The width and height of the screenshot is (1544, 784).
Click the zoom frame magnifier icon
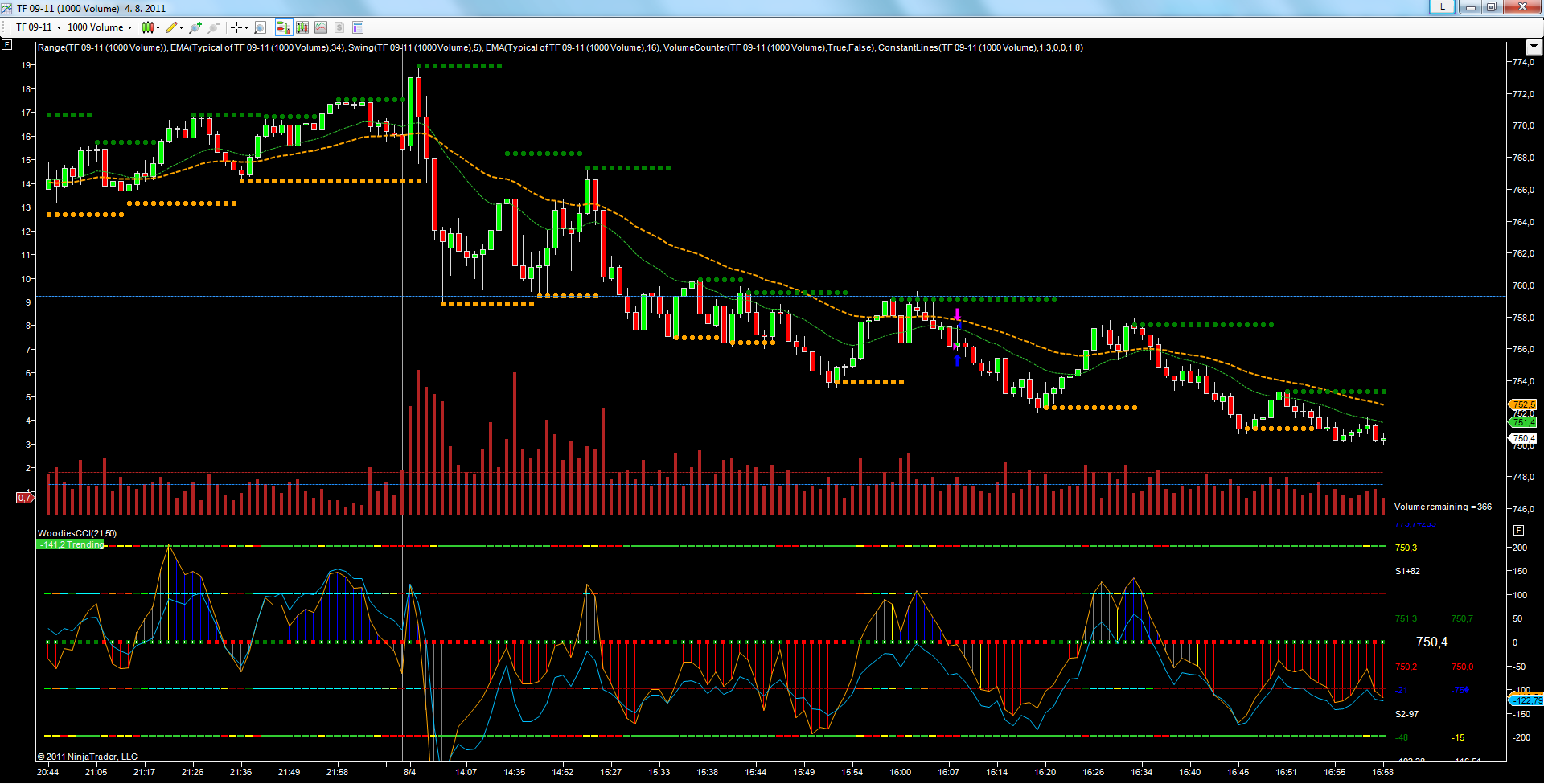point(260,27)
